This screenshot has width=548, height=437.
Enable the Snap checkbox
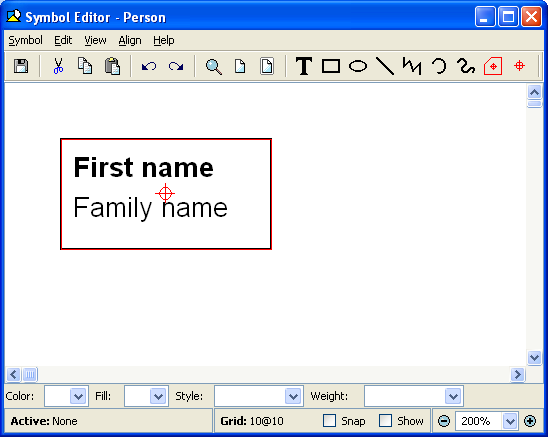[329, 421]
